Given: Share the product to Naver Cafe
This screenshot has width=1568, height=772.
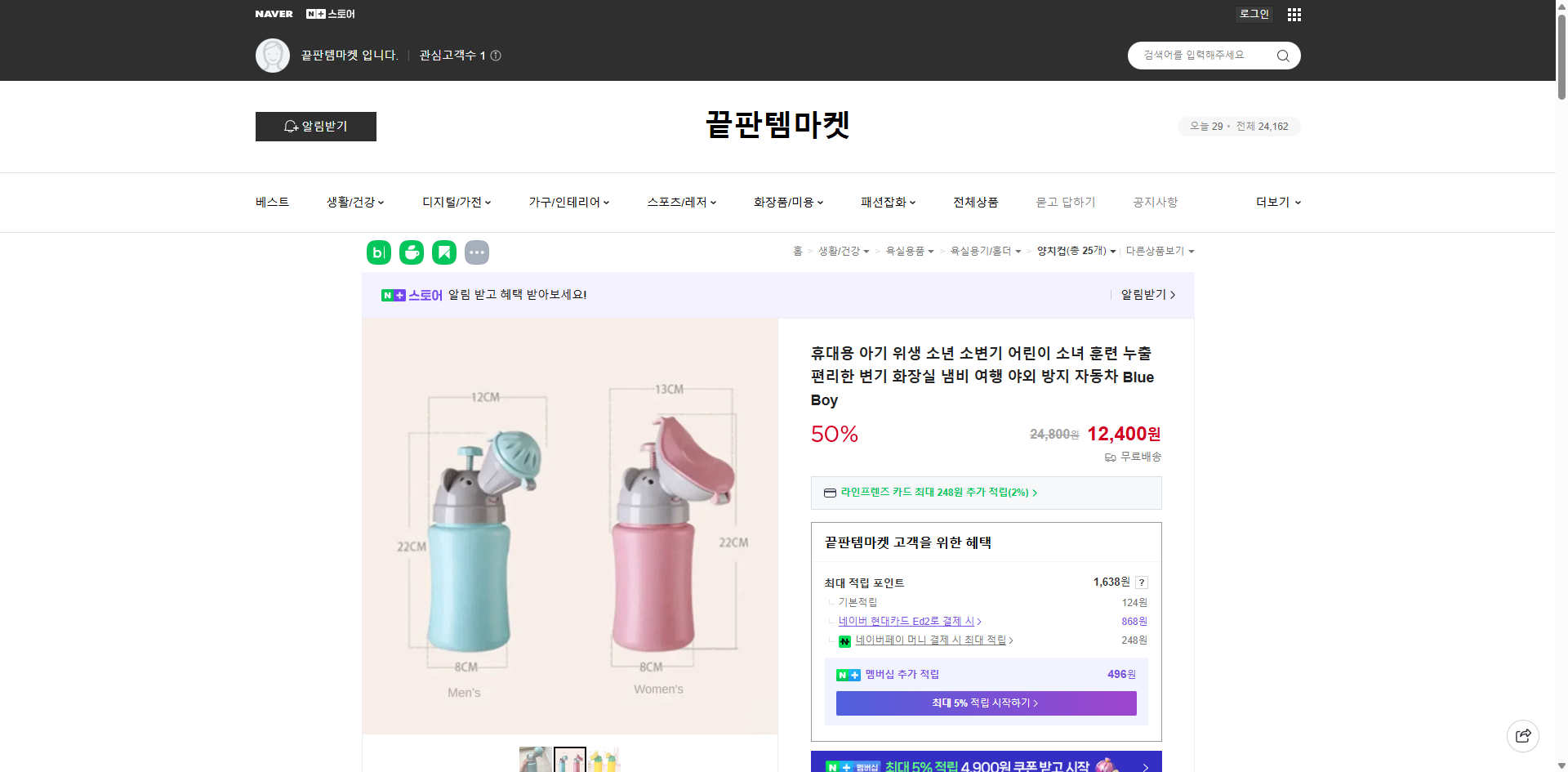Looking at the screenshot, I should (x=411, y=252).
